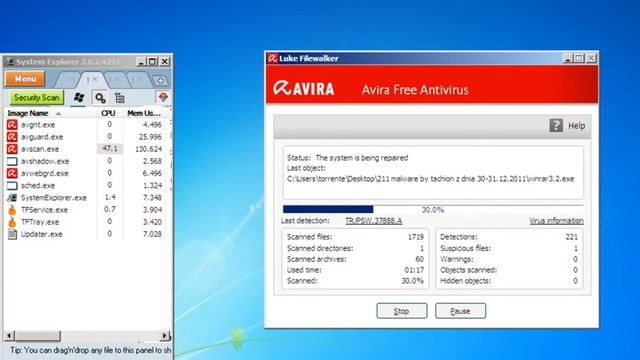Click the Windows flag icon in System Explorer toolbar
This screenshot has width=640, height=360.
79,98
